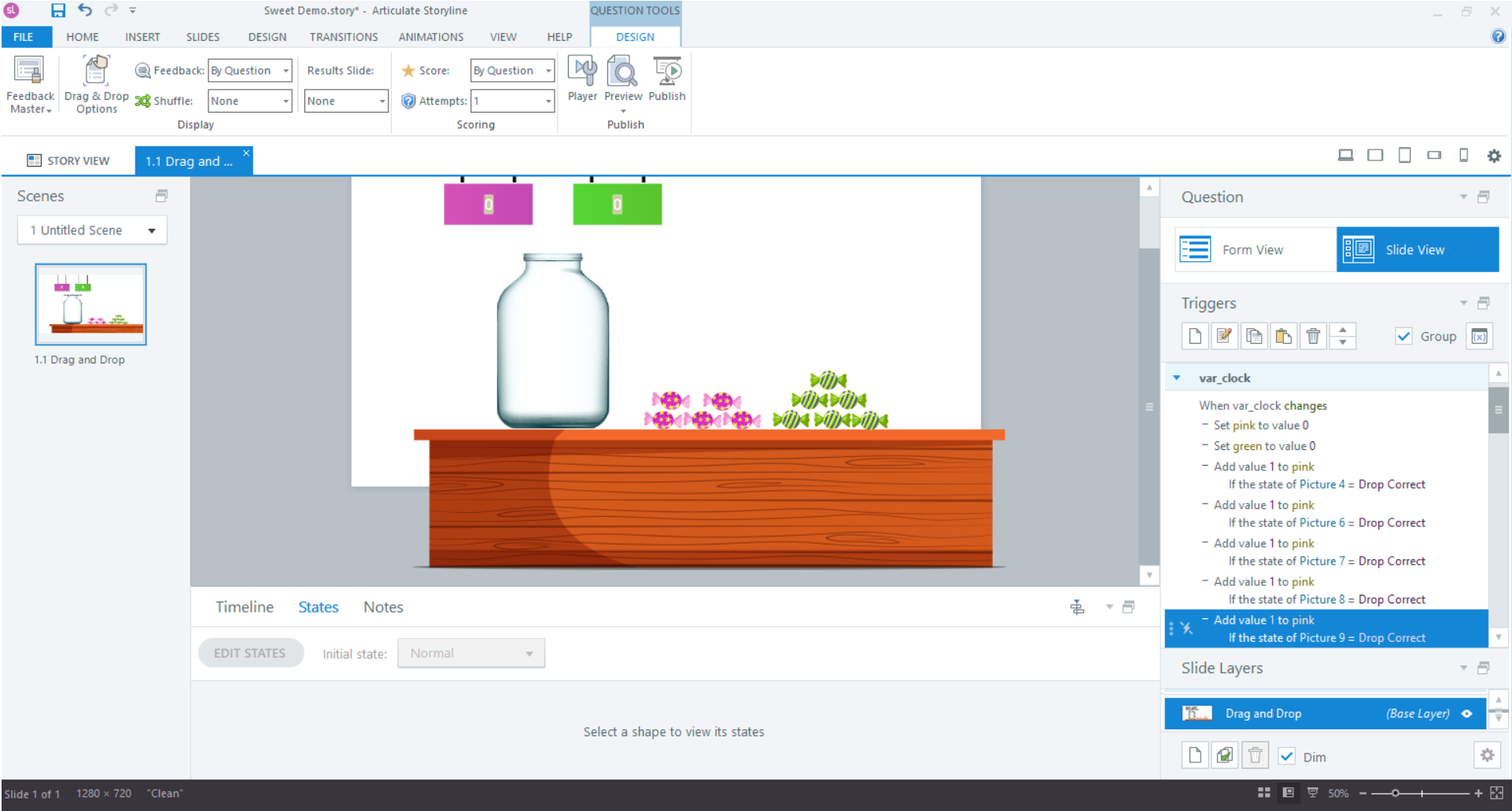The image size is (1512, 811).
Task: Select the pink counter box on slide
Action: (488, 204)
